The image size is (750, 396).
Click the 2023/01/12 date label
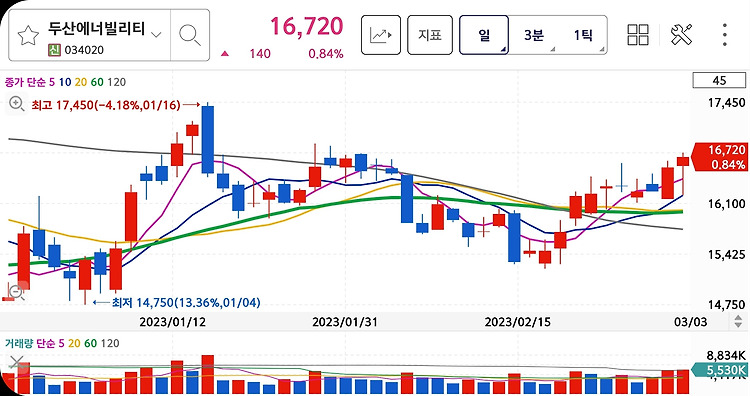(172, 322)
